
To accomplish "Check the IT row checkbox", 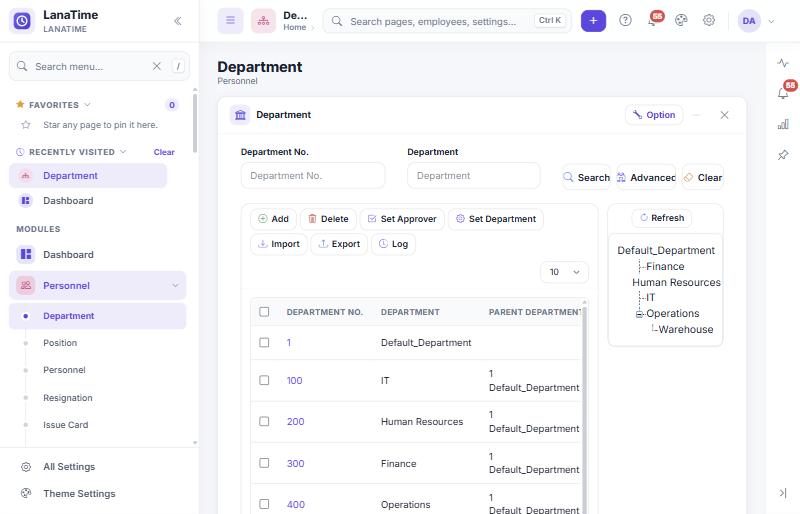I will pos(264,380).
